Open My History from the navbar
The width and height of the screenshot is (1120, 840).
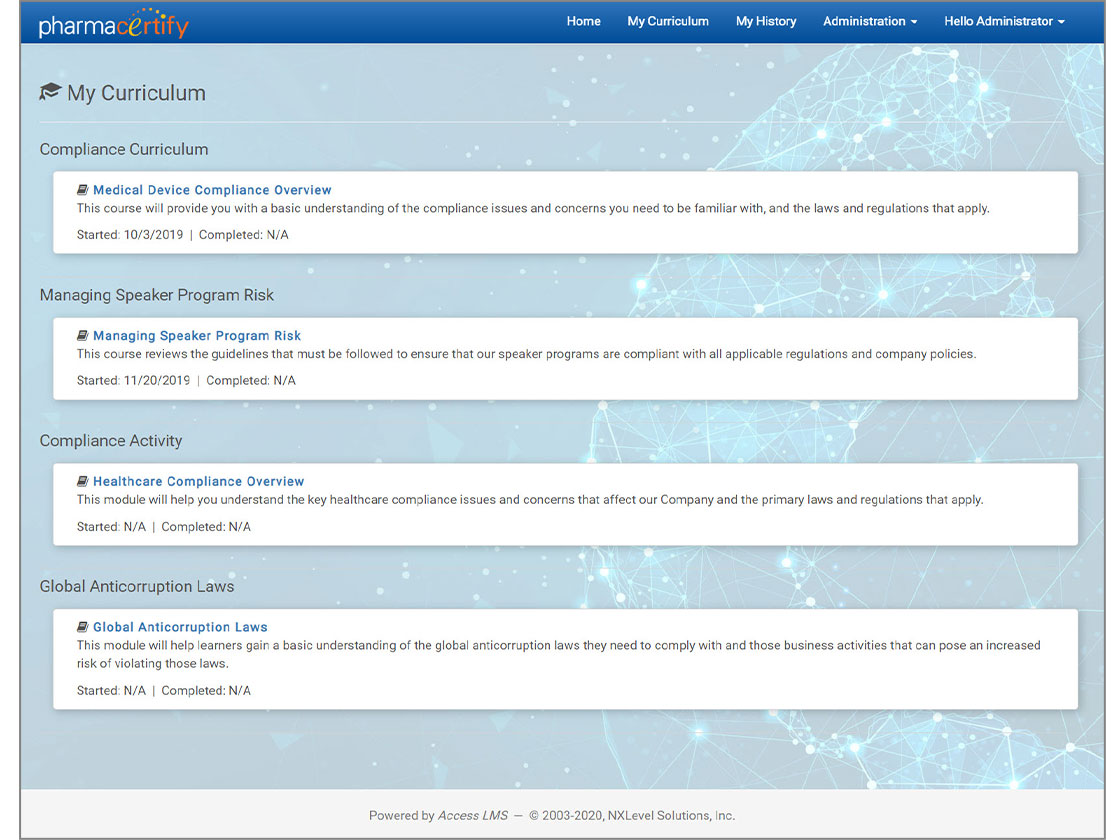click(x=766, y=21)
